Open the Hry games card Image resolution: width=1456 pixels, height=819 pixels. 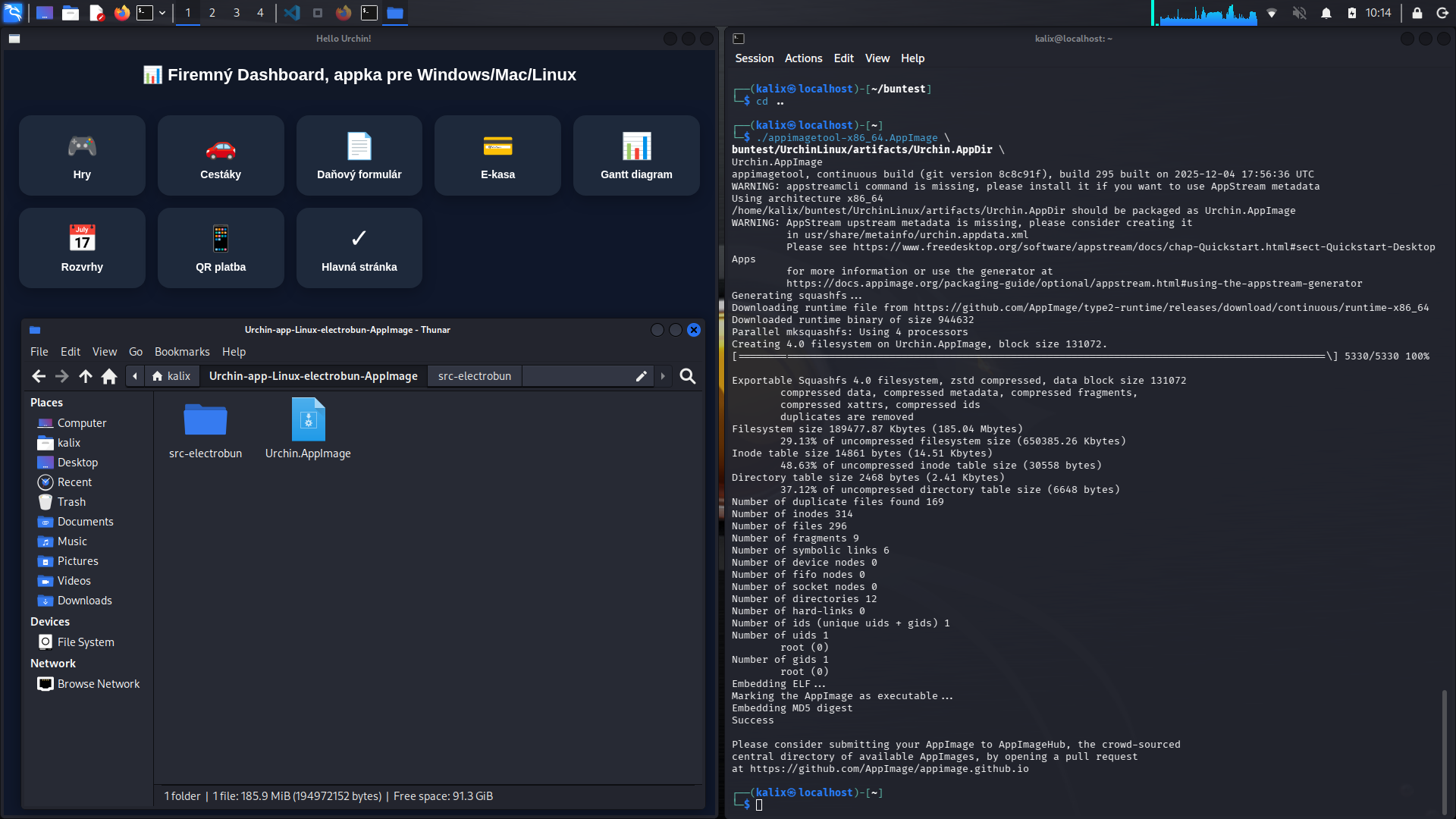82,155
